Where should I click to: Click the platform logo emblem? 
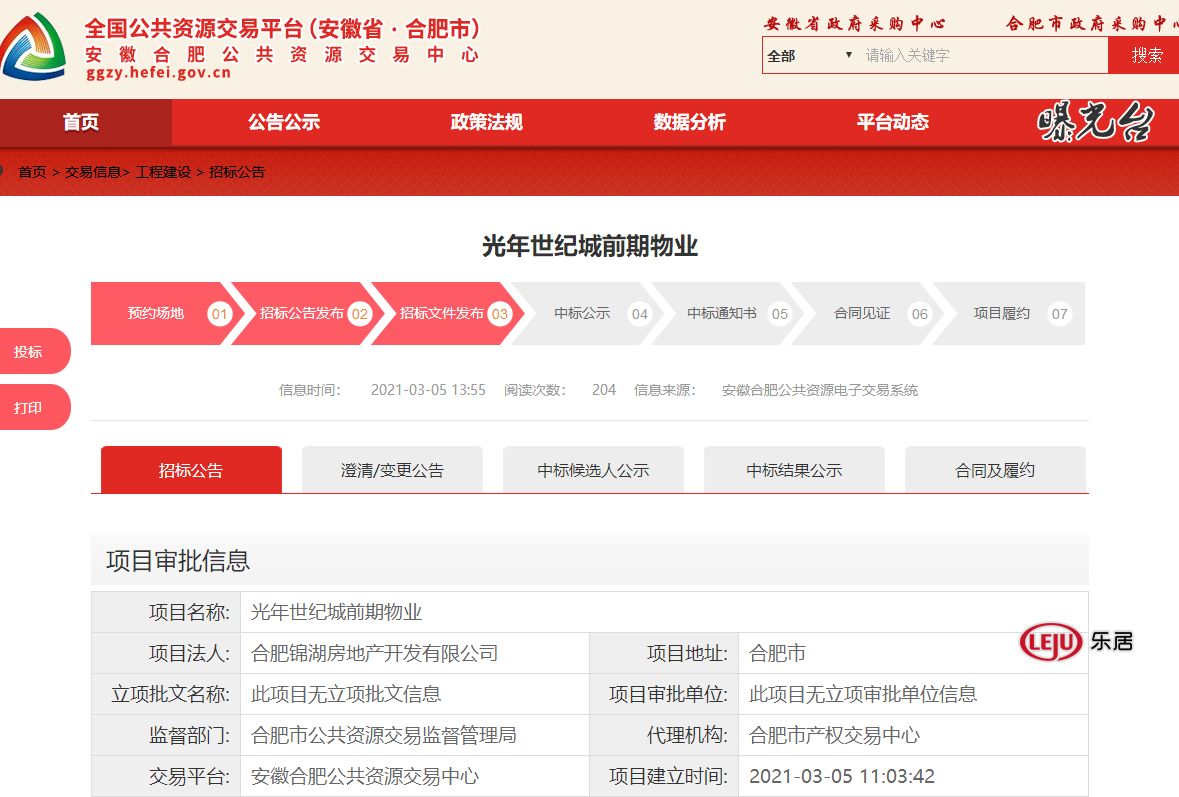[32, 47]
